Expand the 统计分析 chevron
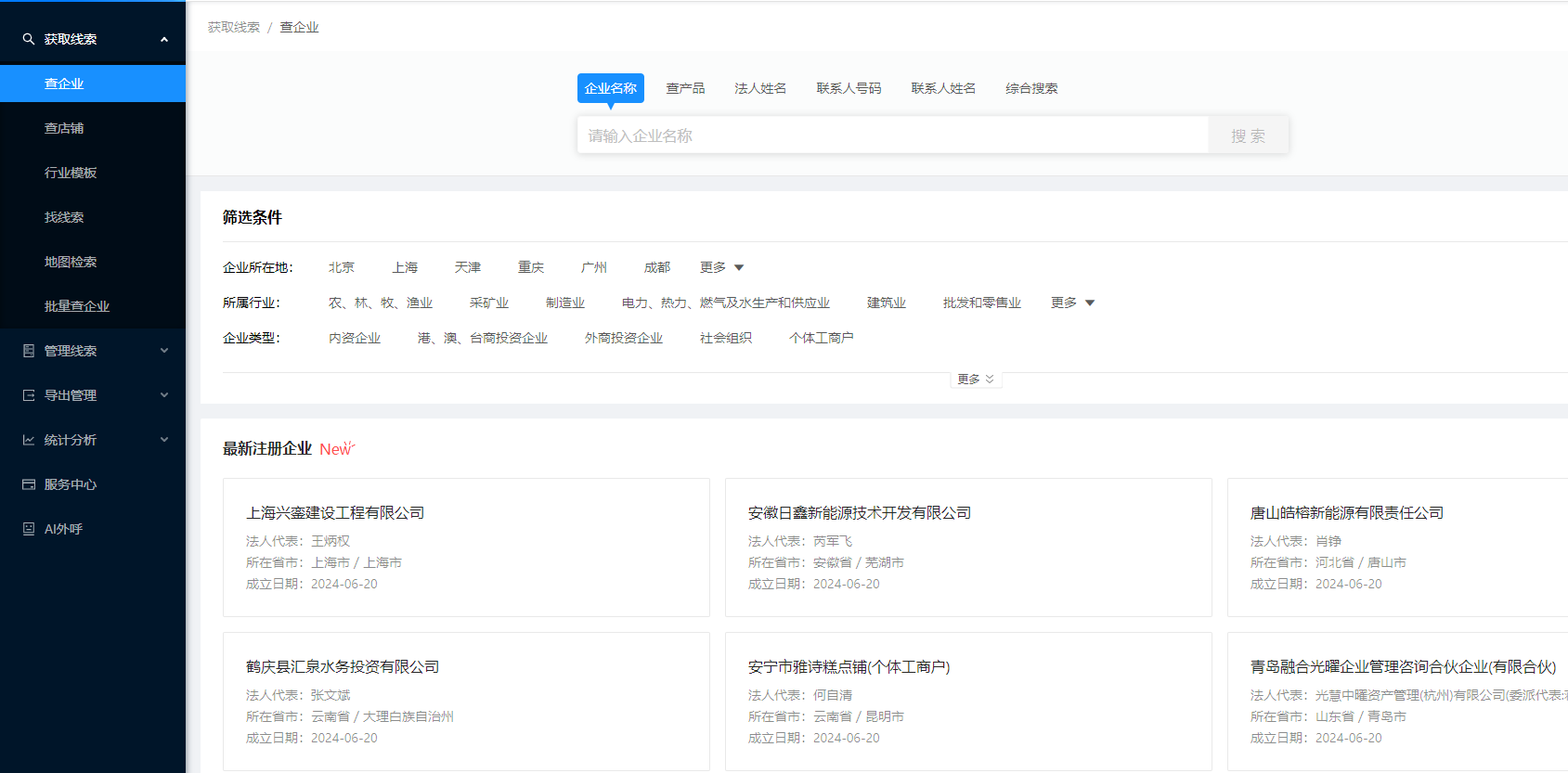Image resolution: width=1568 pixels, height=773 pixels. point(164,440)
